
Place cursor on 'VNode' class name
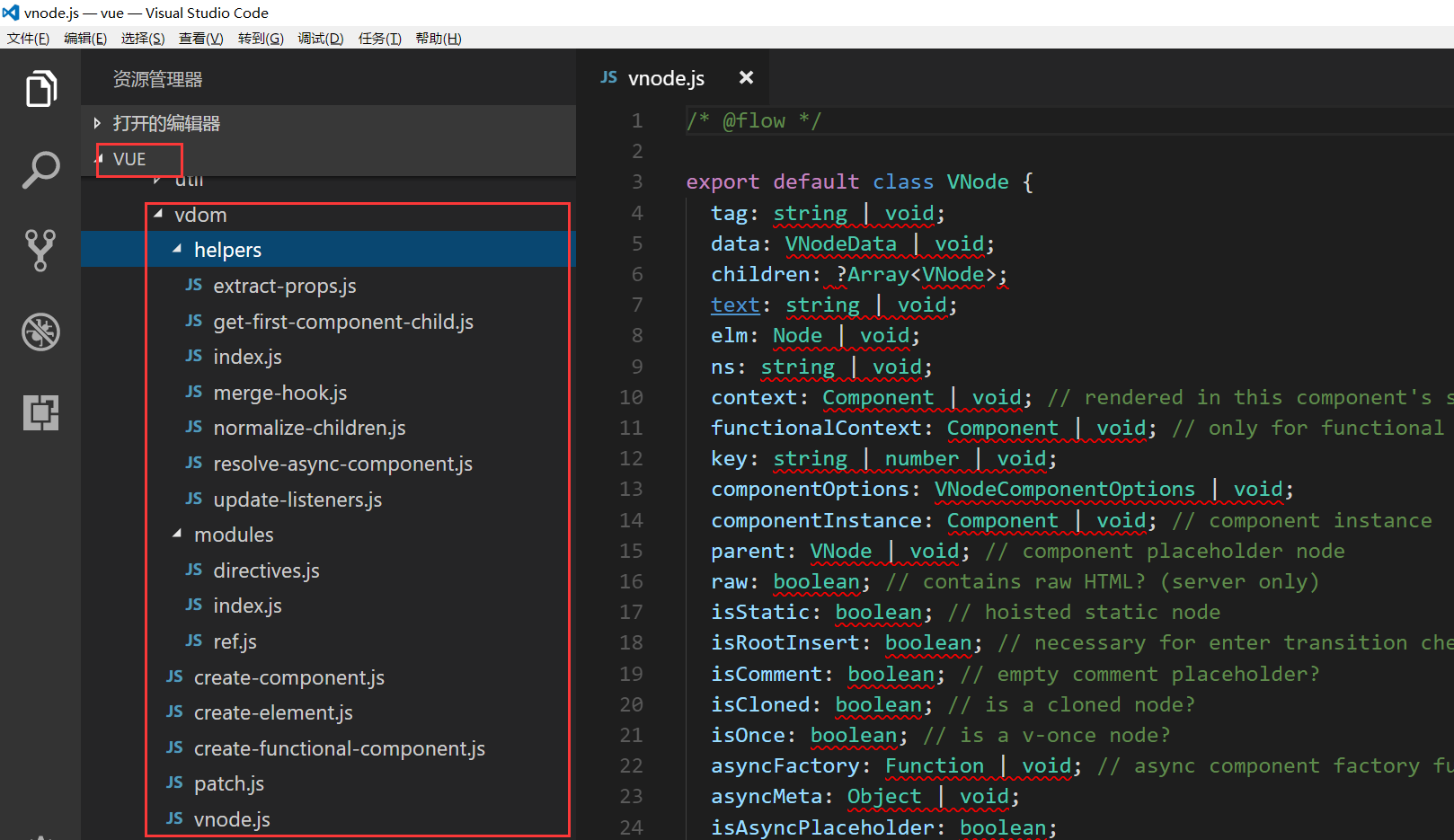[x=978, y=181]
